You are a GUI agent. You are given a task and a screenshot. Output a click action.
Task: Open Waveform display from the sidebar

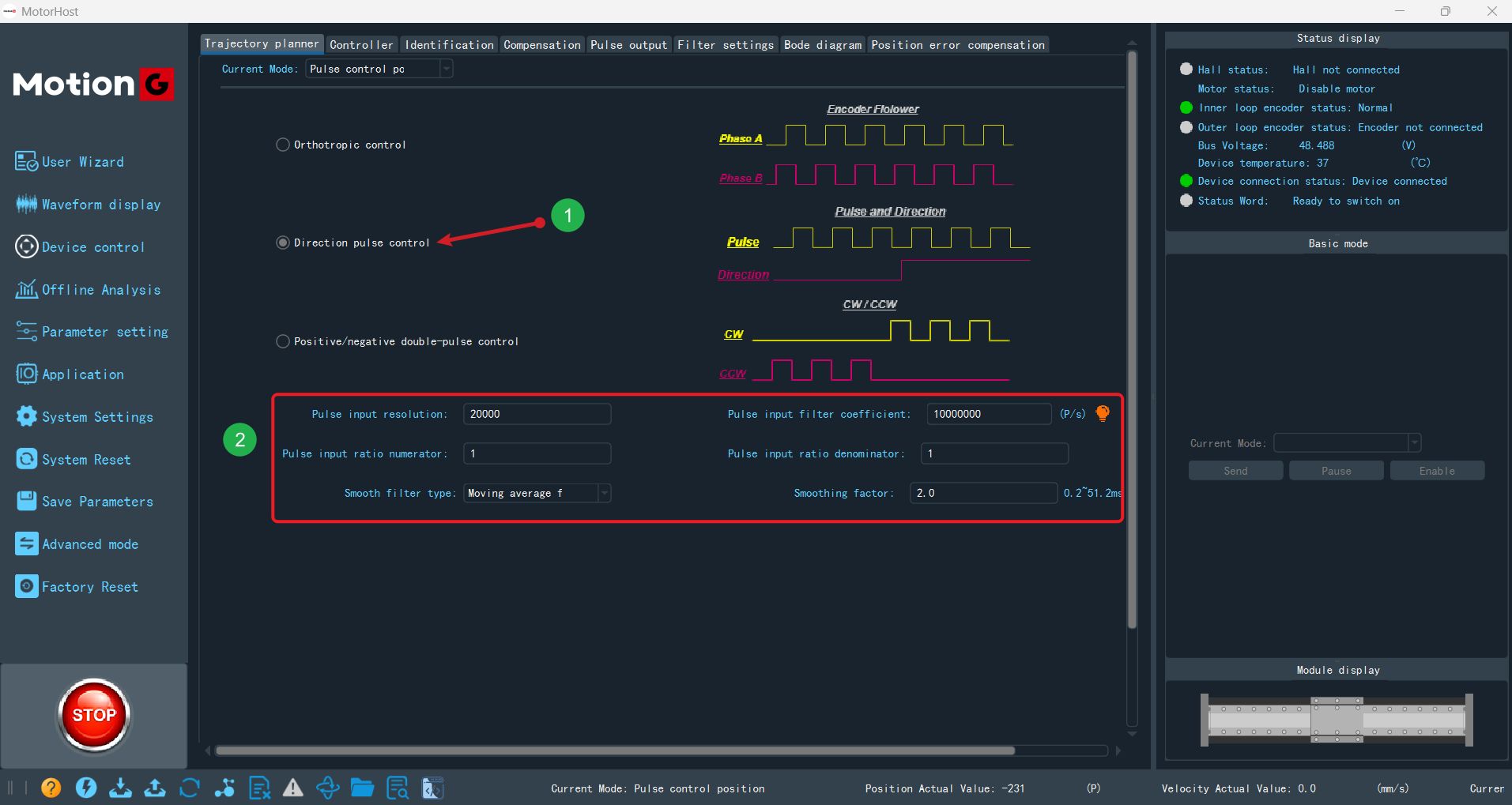(88, 205)
